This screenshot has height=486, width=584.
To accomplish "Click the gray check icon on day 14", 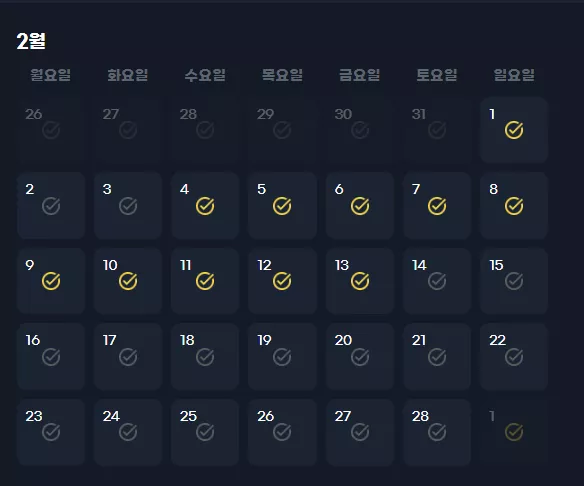I will (x=437, y=281).
